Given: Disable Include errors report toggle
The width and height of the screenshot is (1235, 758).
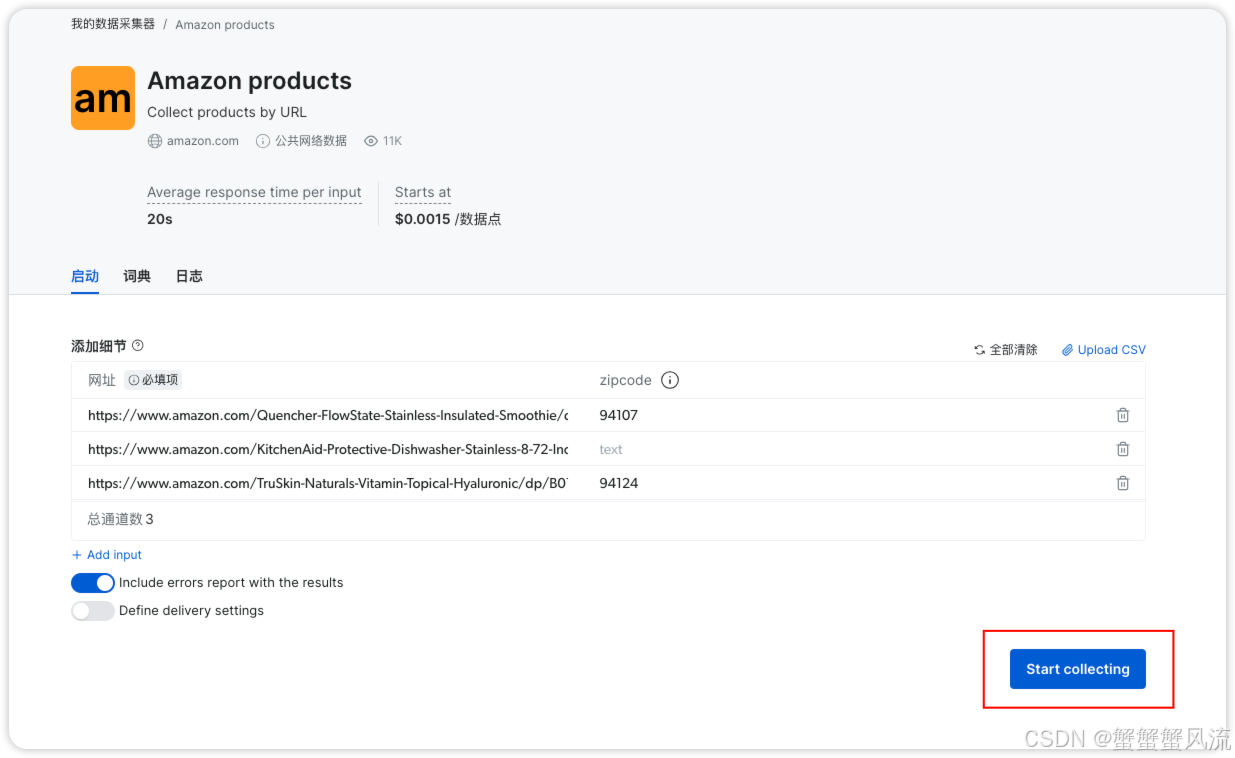Looking at the screenshot, I should (93, 583).
